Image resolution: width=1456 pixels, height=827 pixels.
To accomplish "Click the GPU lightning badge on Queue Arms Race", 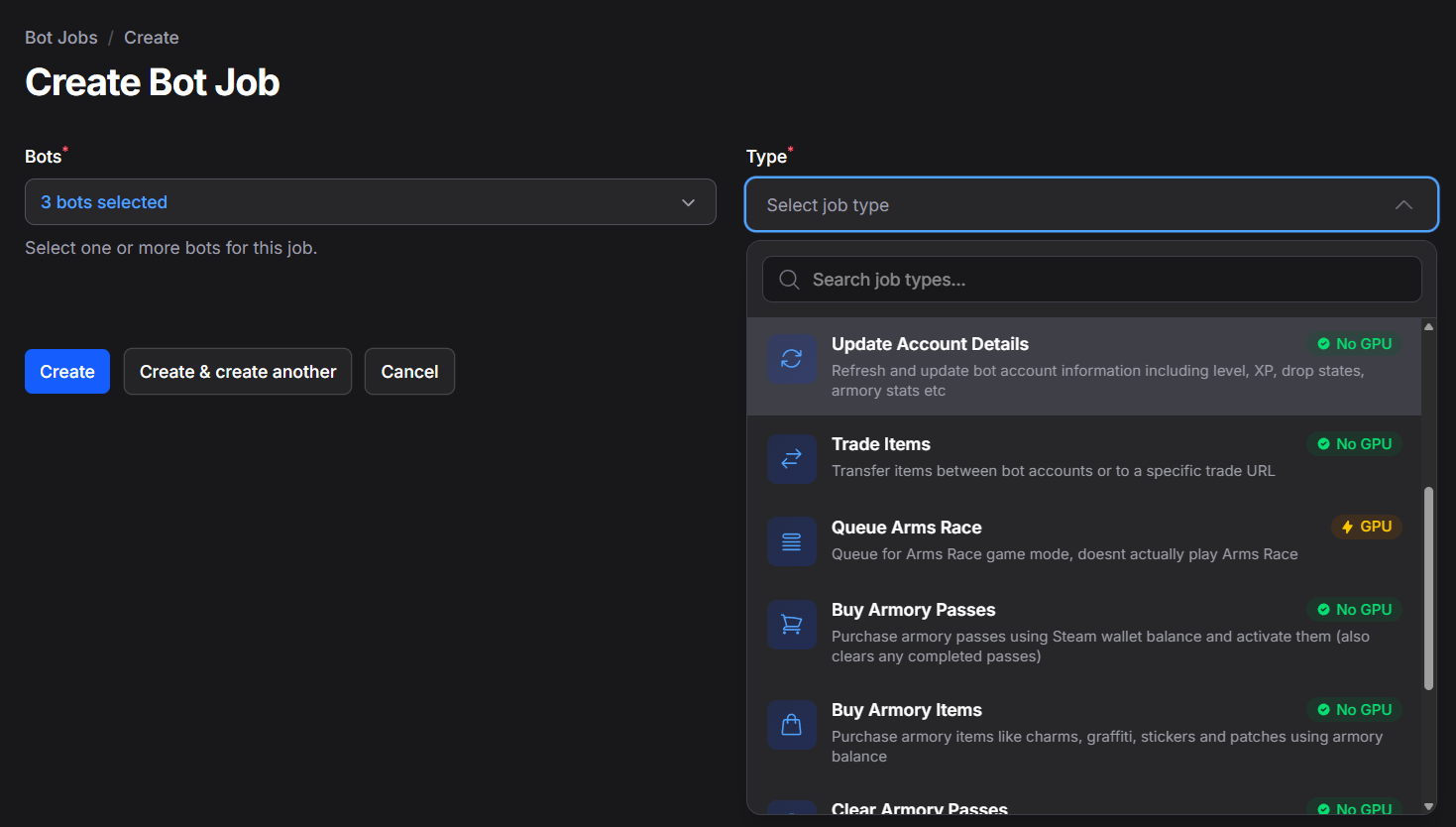I will click(x=1367, y=527).
